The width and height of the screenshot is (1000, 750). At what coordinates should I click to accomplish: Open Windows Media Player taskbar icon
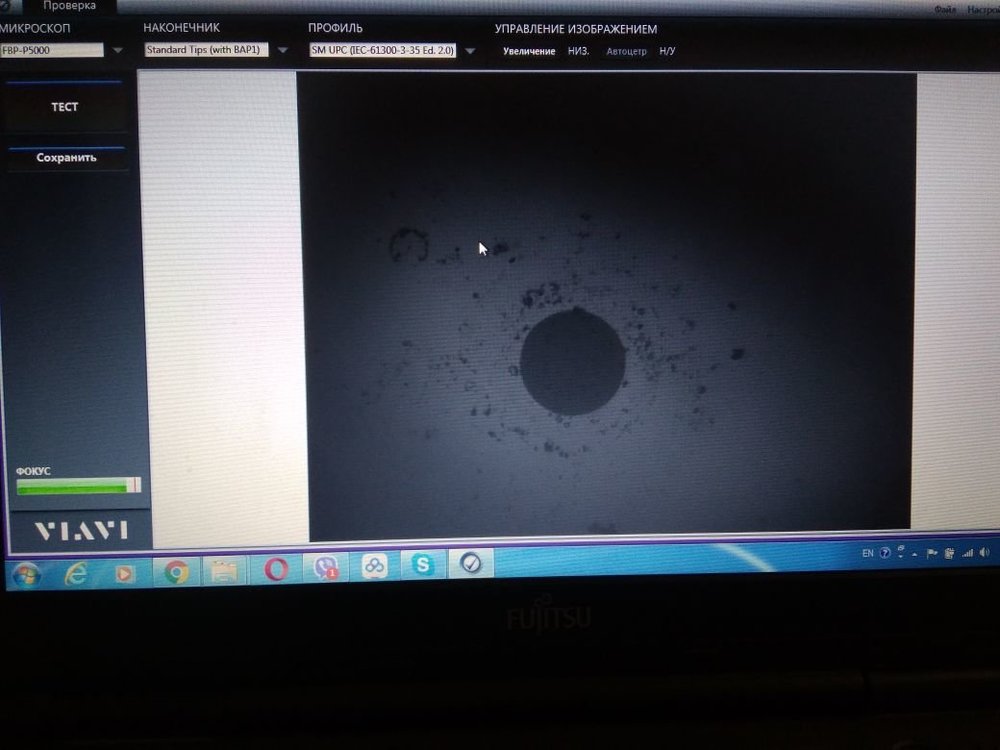(x=125, y=573)
